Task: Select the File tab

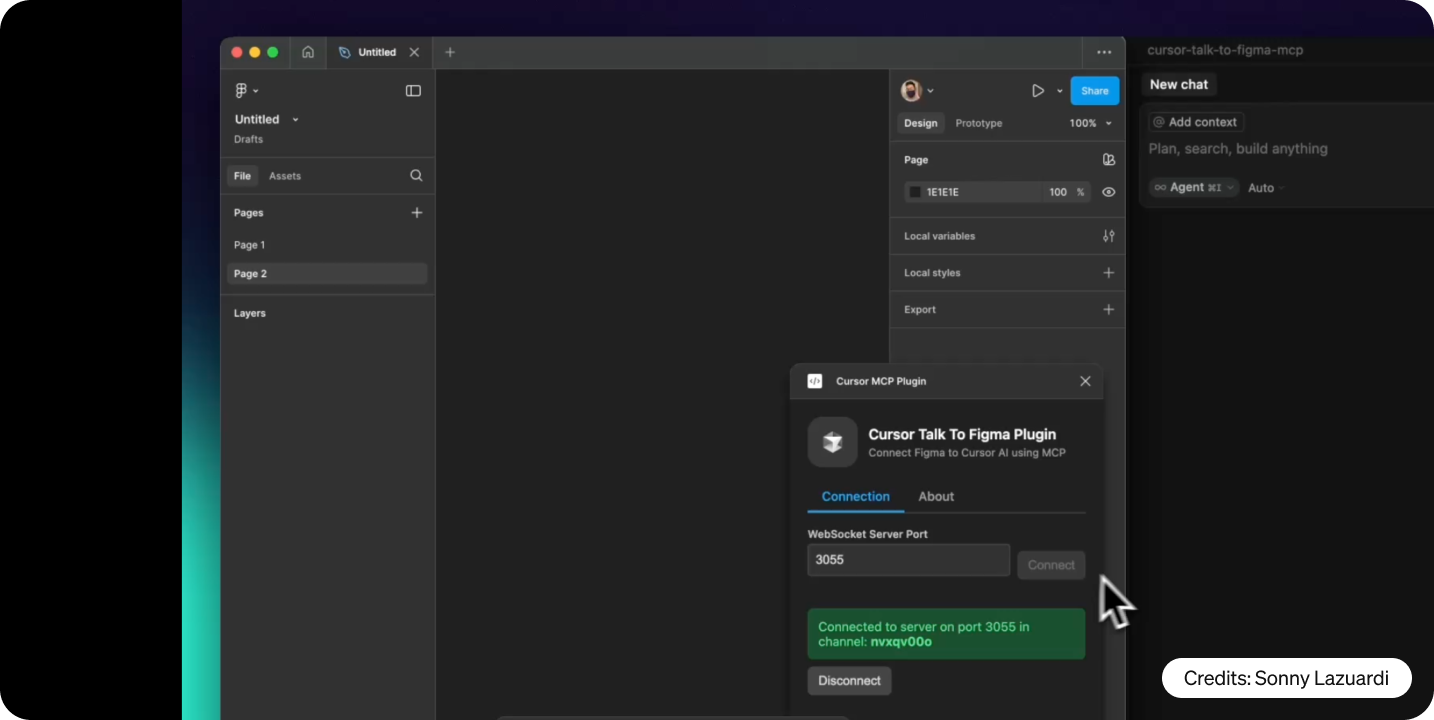Action: point(242,176)
